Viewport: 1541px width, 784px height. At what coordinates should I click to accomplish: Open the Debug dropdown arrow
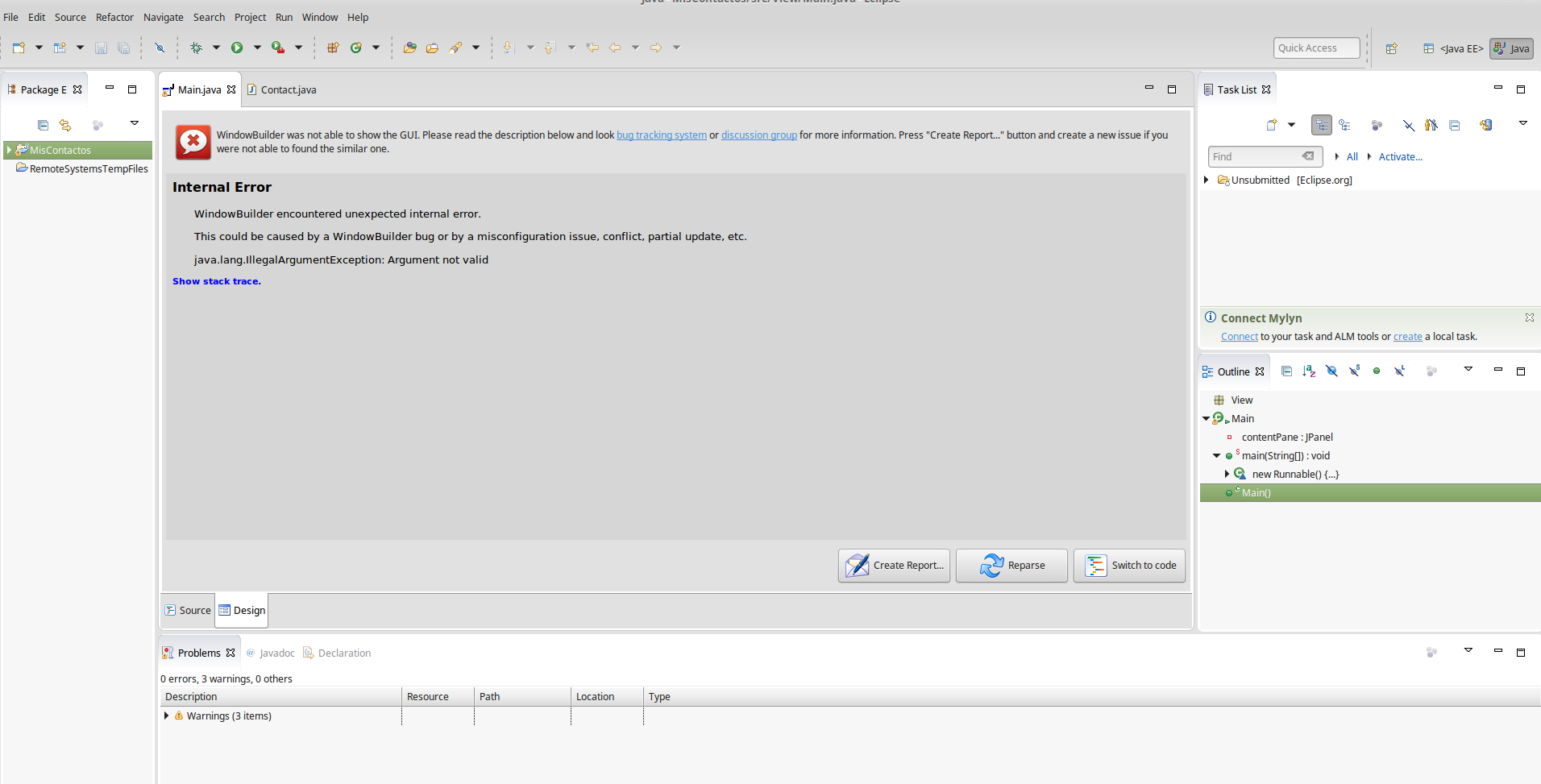(216, 48)
